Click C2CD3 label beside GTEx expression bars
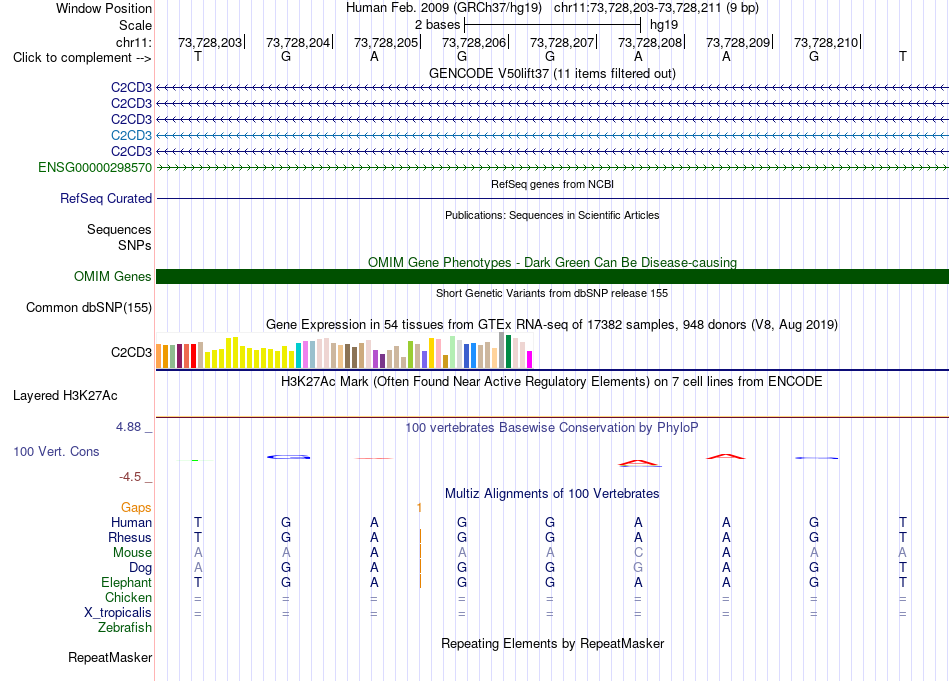The image size is (950, 681). pos(131,352)
